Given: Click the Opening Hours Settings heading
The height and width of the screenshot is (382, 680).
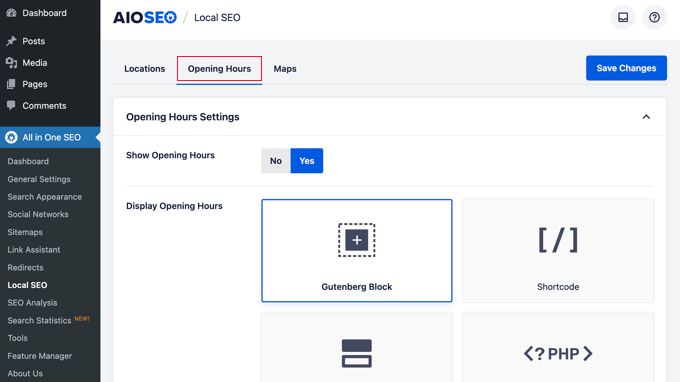Looking at the screenshot, I should click(183, 117).
